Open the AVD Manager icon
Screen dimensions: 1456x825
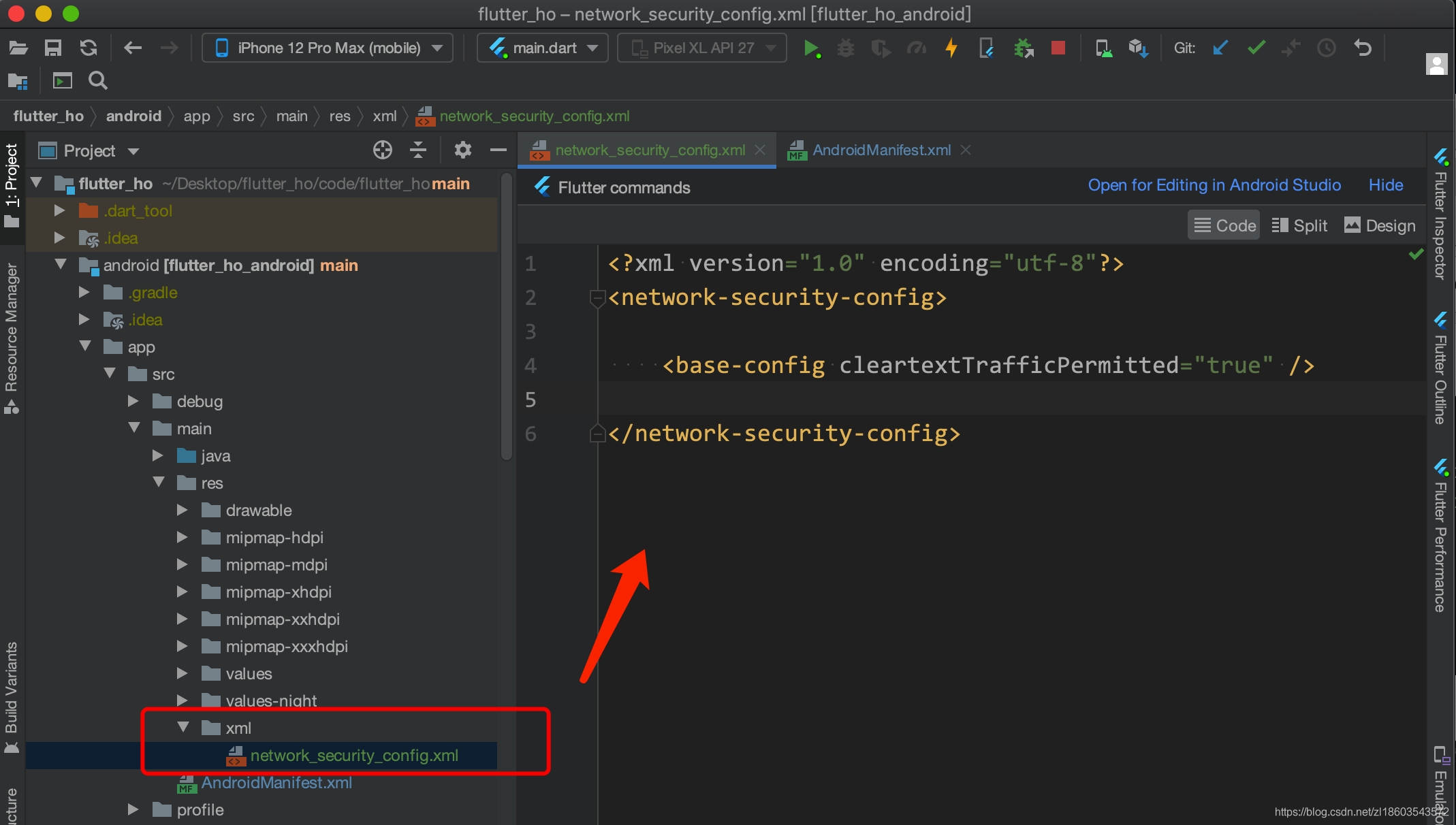[1103, 48]
